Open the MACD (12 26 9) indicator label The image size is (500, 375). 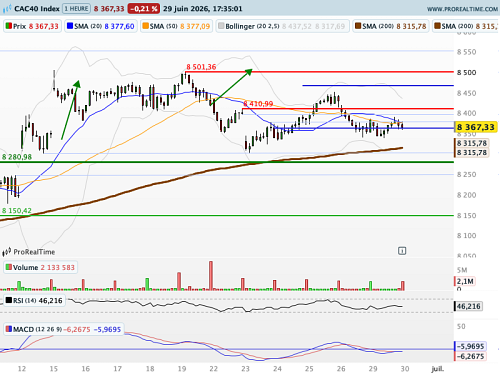click(64, 329)
